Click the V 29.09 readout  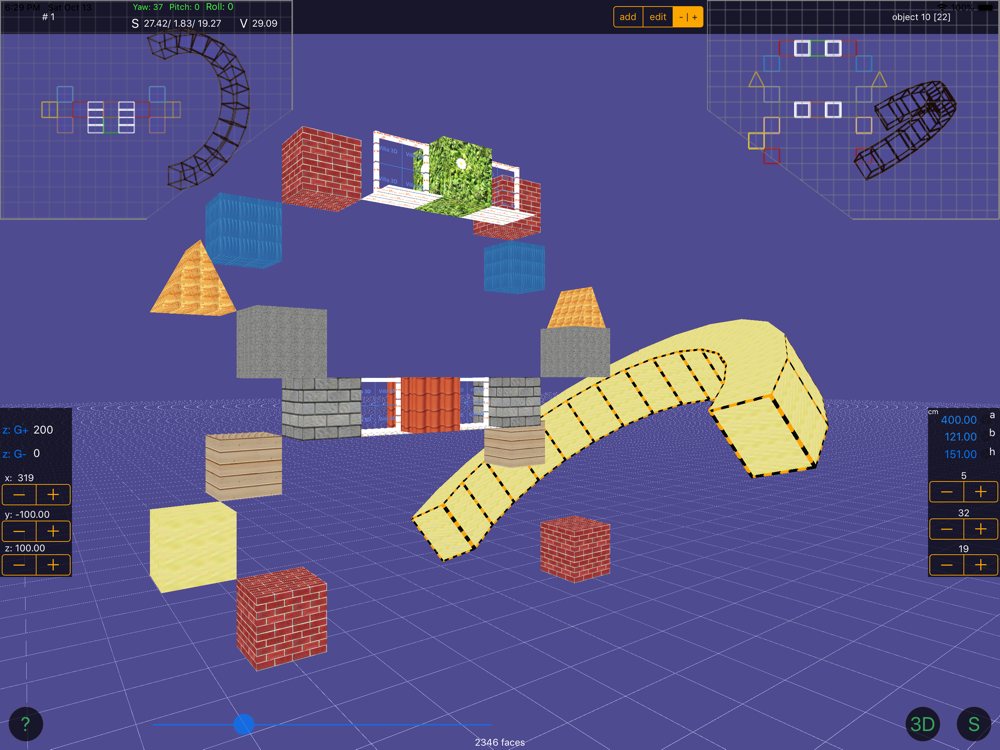pos(258,24)
